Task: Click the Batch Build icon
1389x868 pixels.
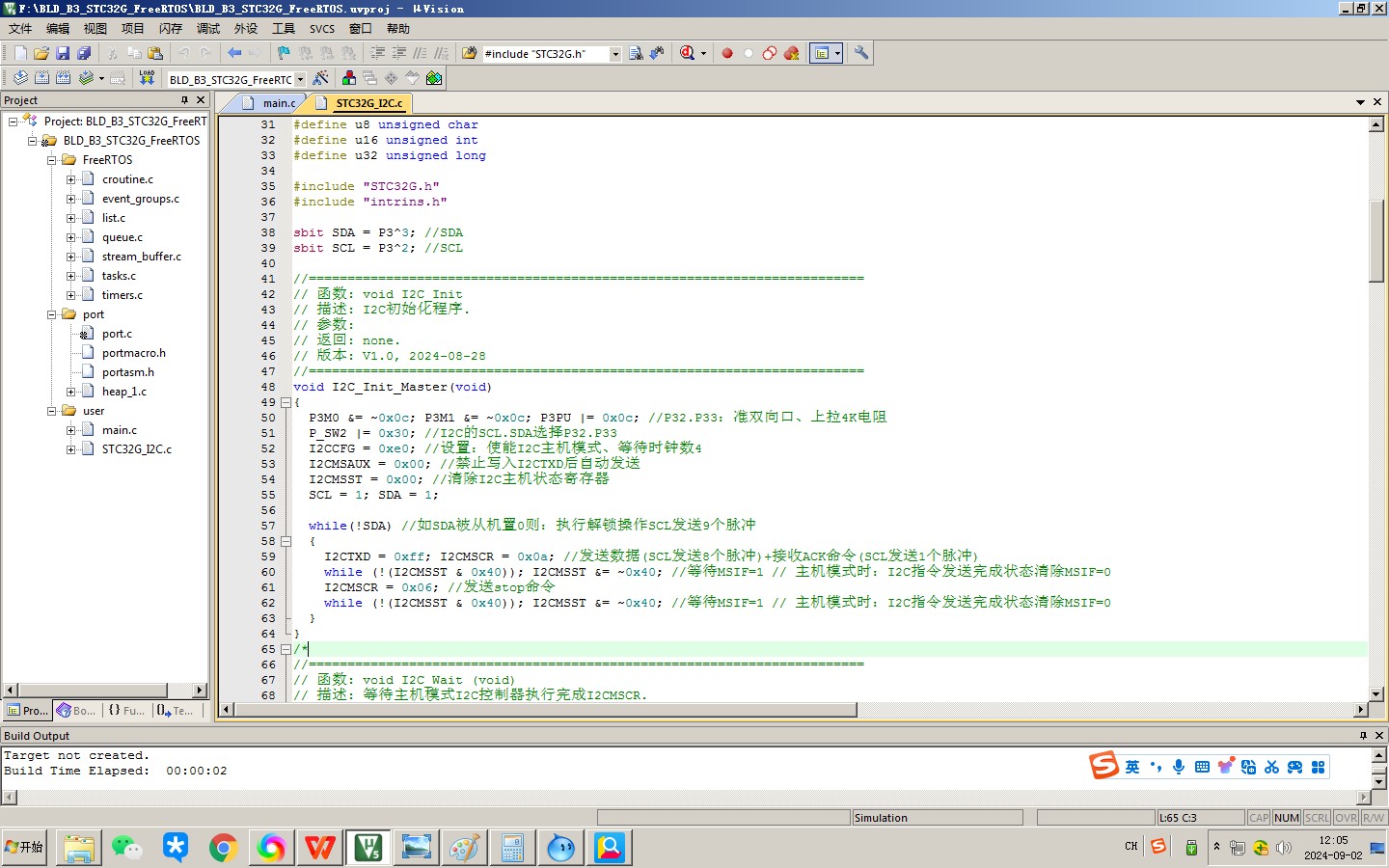Action: point(86,78)
